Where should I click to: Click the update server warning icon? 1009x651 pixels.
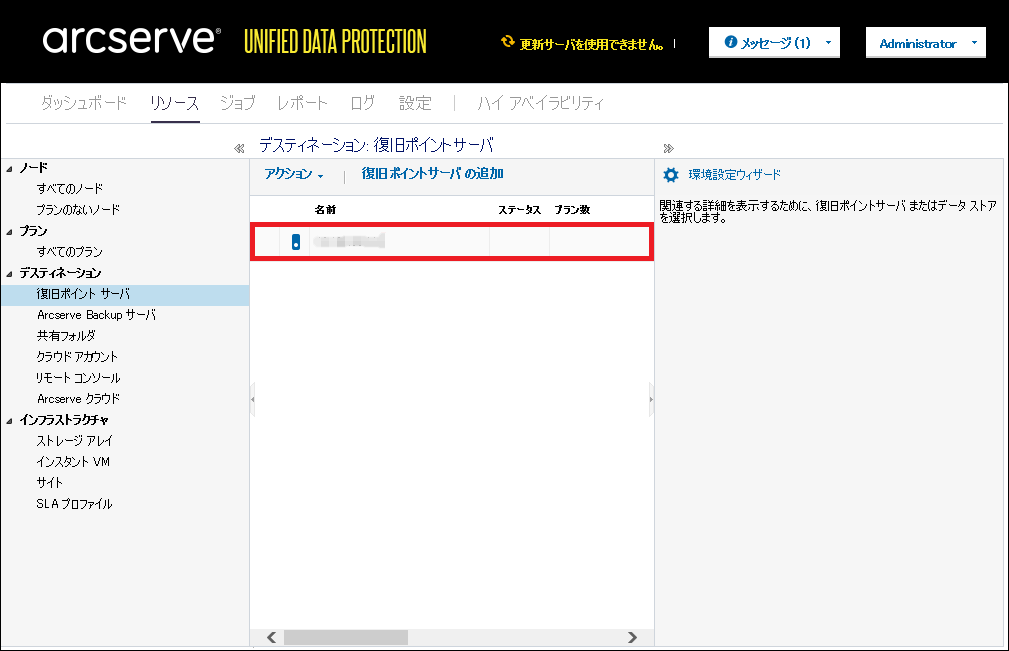pyautogui.click(x=508, y=42)
